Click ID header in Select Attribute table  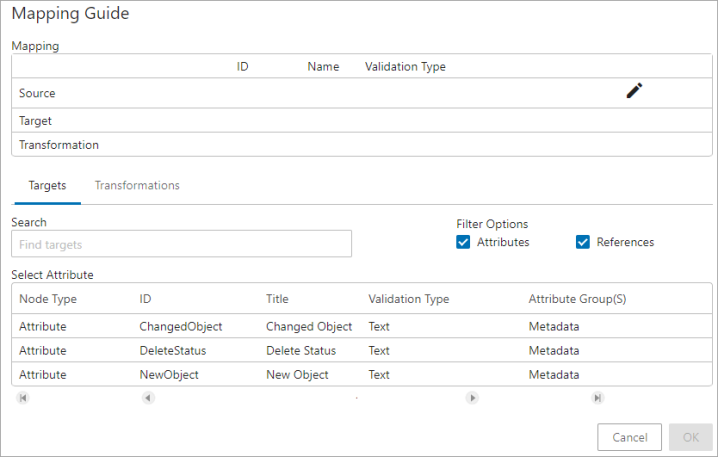145,299
